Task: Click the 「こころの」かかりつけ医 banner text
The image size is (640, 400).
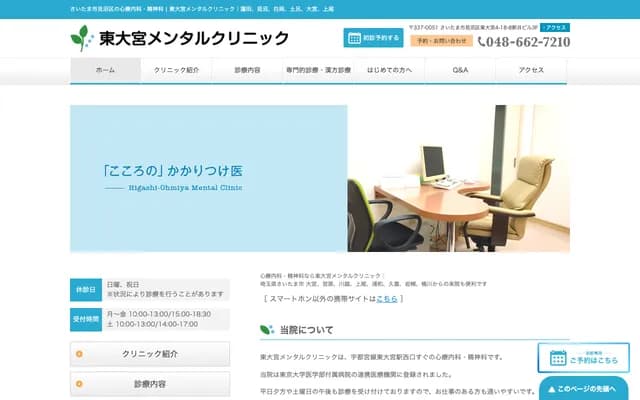Action: coord(173,171)
